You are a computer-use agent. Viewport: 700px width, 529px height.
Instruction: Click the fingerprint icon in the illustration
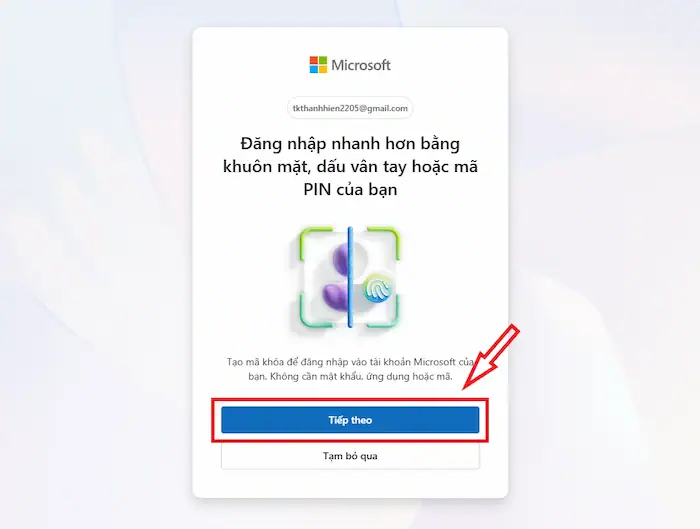tap(379, 288)
